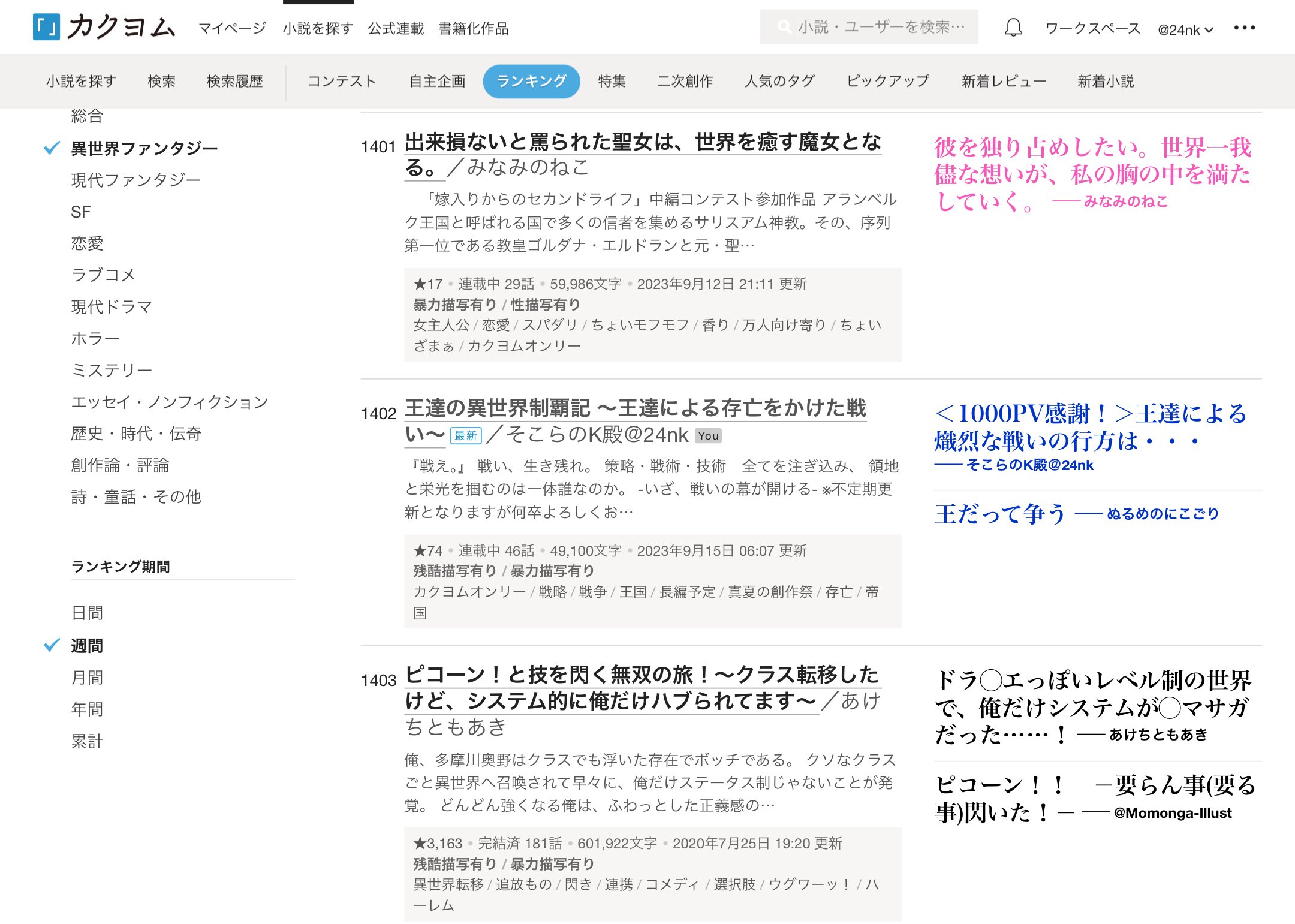Open the notifications bell
Viewport: 1295px width, 924px height.
[1013, 28]
